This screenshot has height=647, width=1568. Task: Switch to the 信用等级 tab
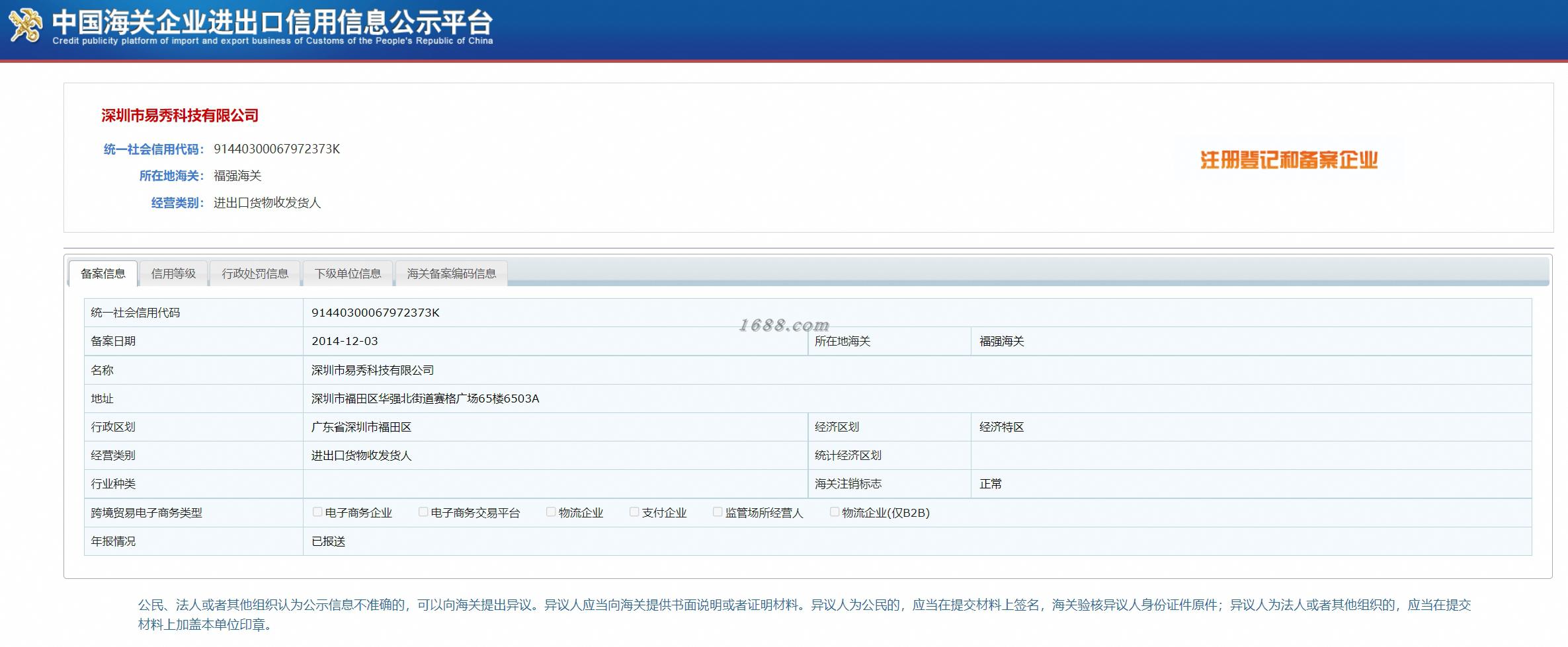click(173, 274)
